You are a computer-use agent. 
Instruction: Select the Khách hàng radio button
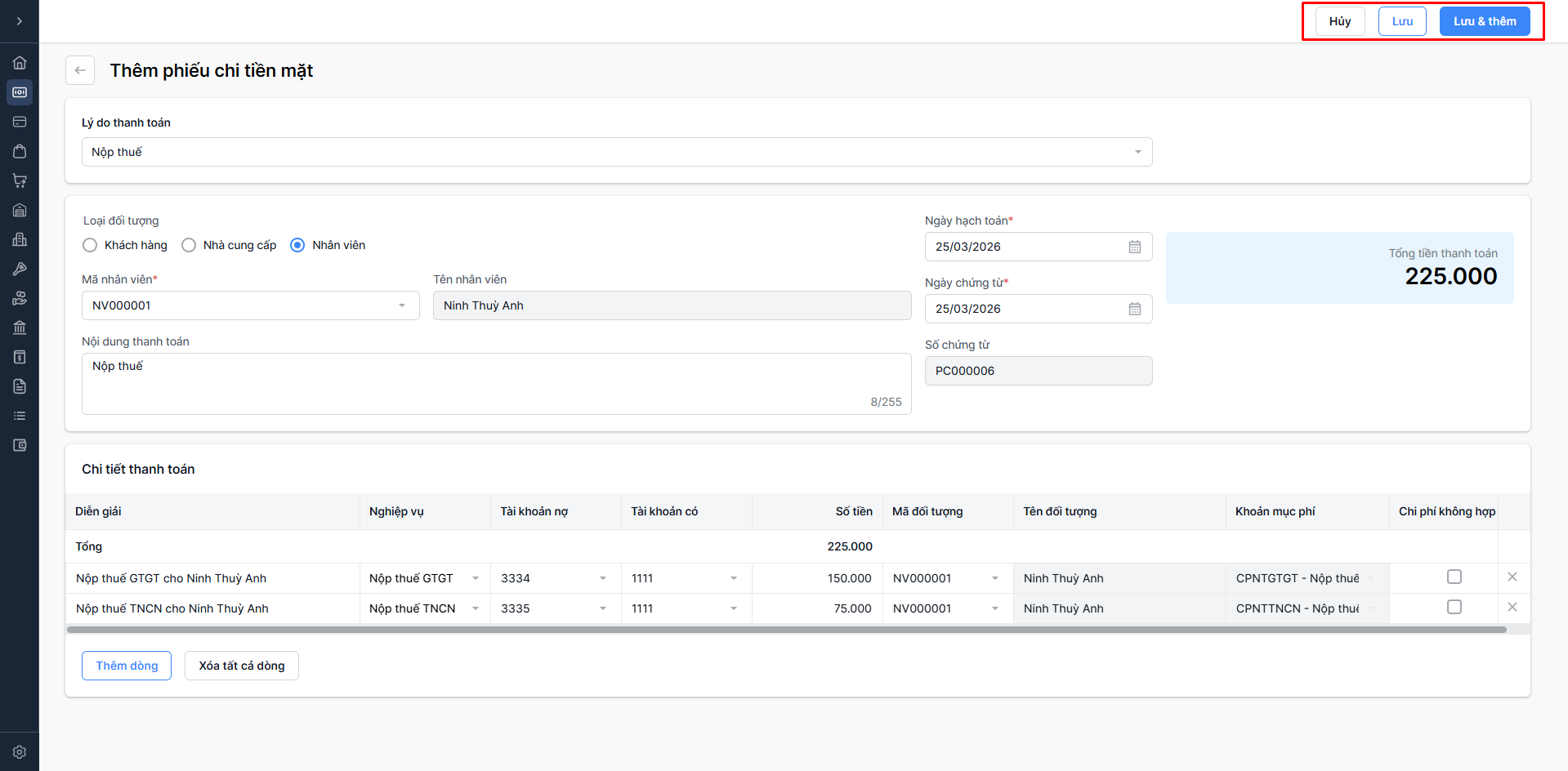pyautogui.click(x=90, y=245)
